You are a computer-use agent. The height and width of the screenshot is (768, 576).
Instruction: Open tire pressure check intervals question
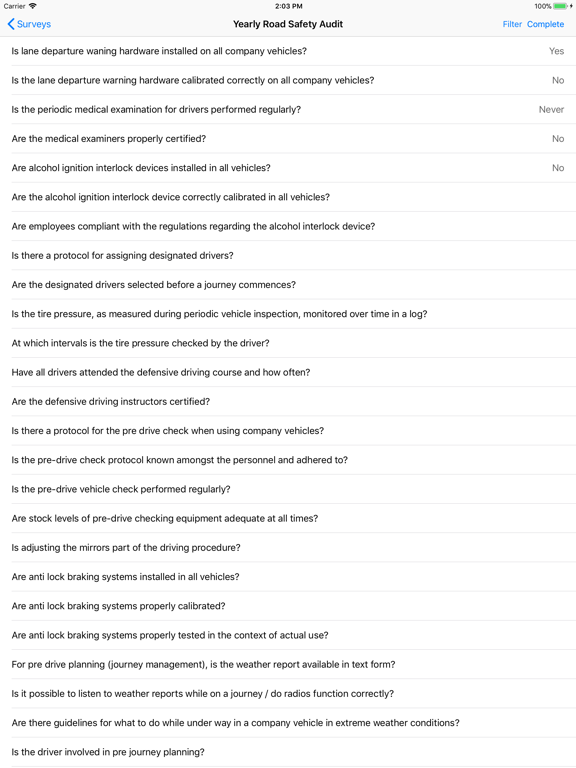[288, 343]
